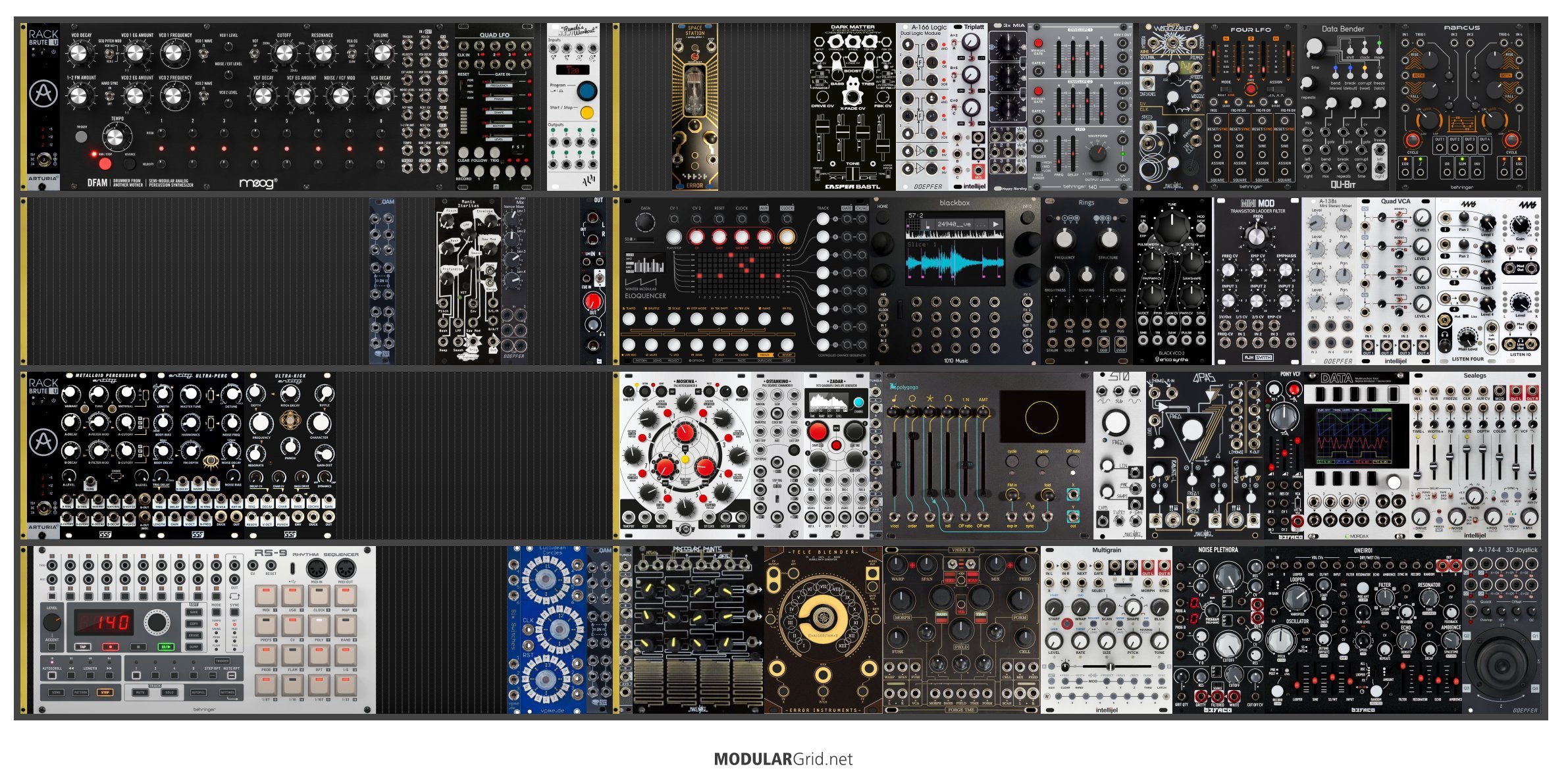Click the blackbox waveform display
The width and height of the screenshot is (1568, 773).
tap(954, 262)
